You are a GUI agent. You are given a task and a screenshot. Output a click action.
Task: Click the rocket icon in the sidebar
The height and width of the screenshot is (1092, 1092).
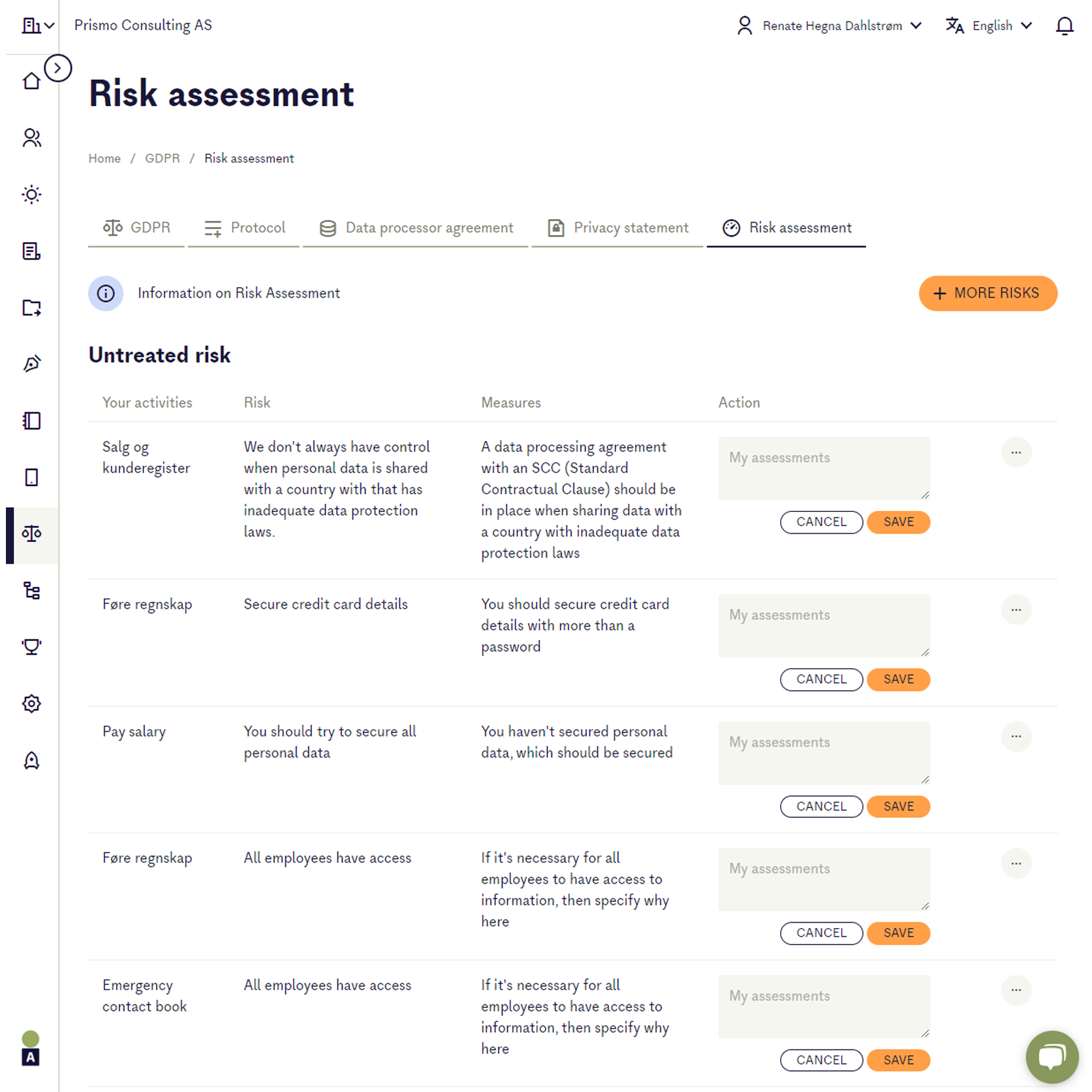31,759
